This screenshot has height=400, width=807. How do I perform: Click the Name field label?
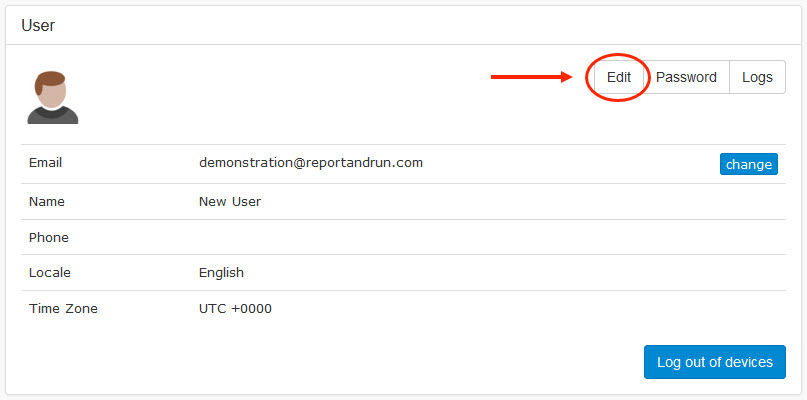pyautogui.click(x=46, y=201)
